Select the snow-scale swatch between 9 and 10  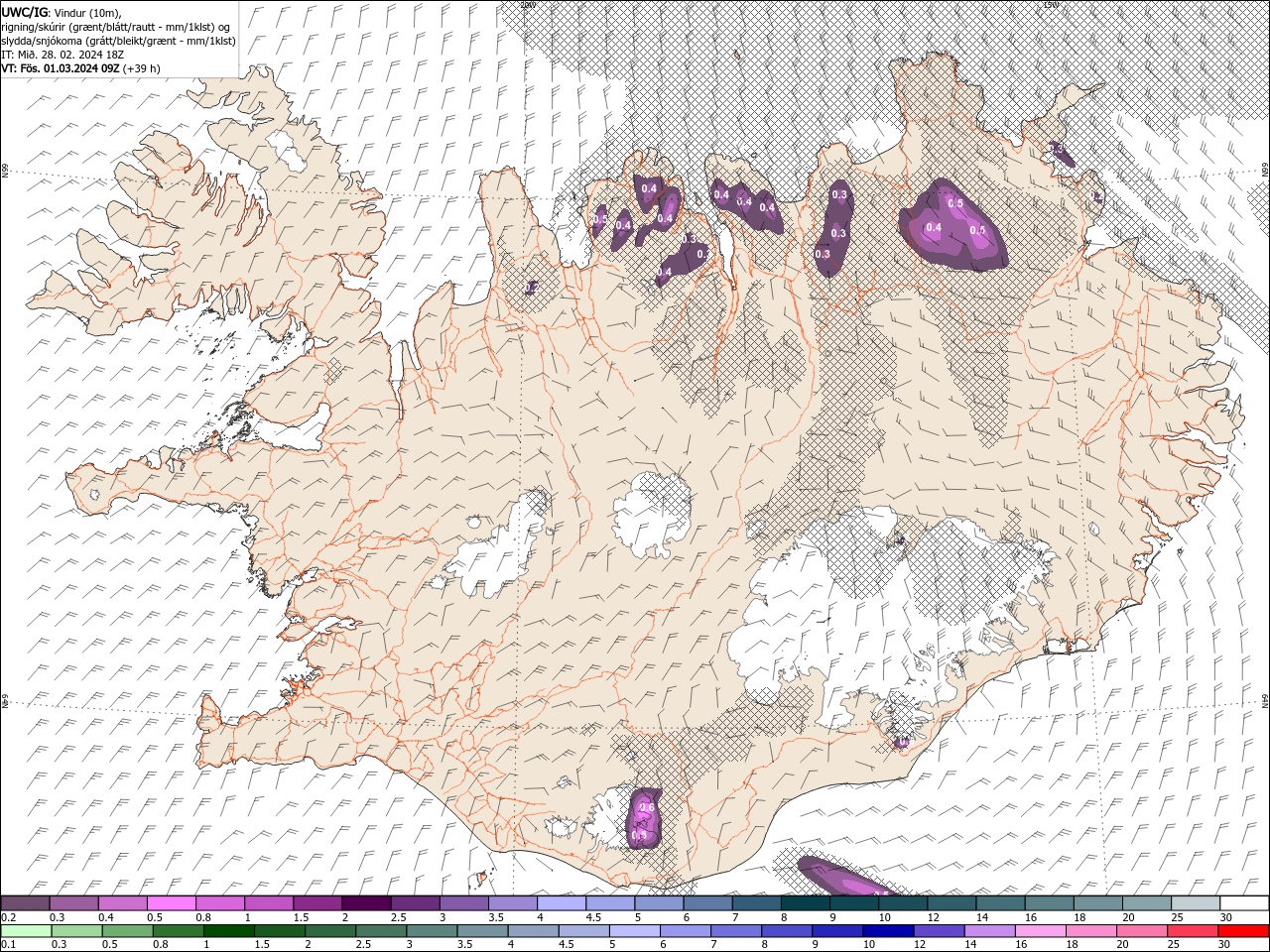click(x=854, y=903)
